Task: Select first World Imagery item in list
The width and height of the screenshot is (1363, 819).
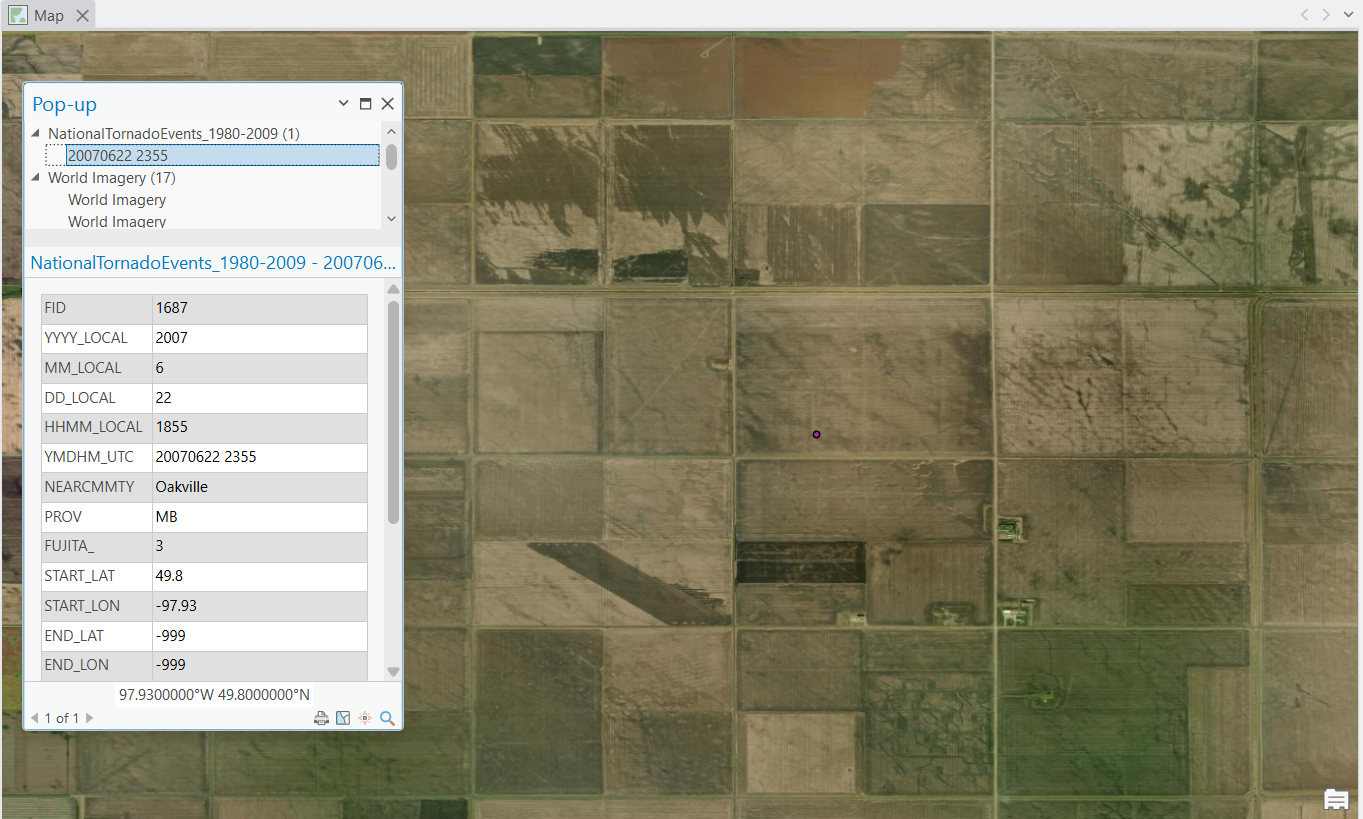Action: 117,200
